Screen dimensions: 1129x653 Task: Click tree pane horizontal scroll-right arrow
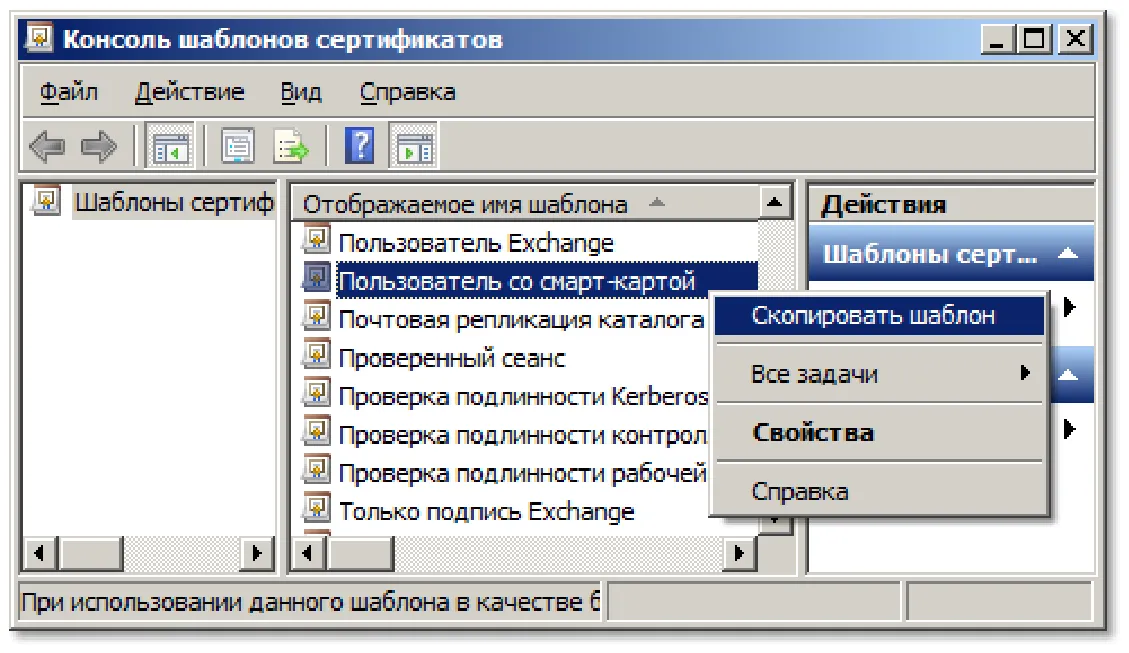[x=257, y=553]
